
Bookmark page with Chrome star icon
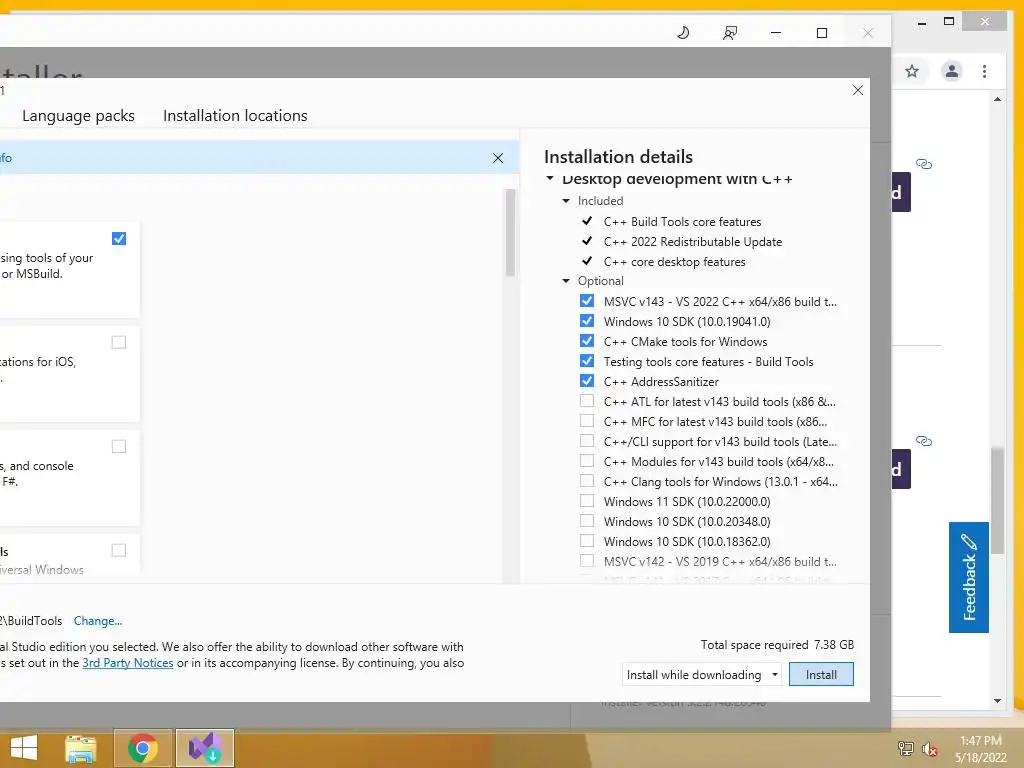912,71
